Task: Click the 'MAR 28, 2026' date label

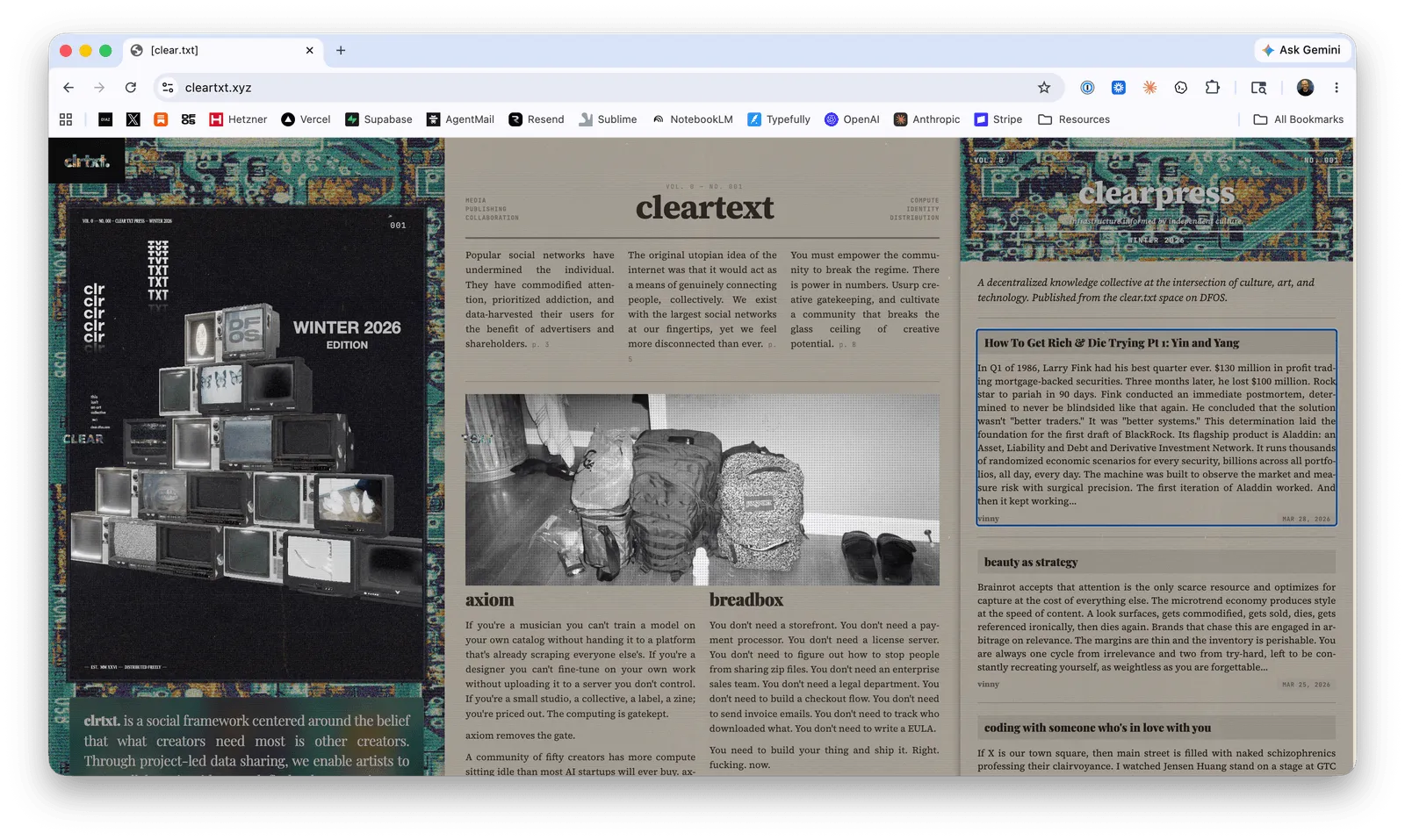Action: 1306,519
